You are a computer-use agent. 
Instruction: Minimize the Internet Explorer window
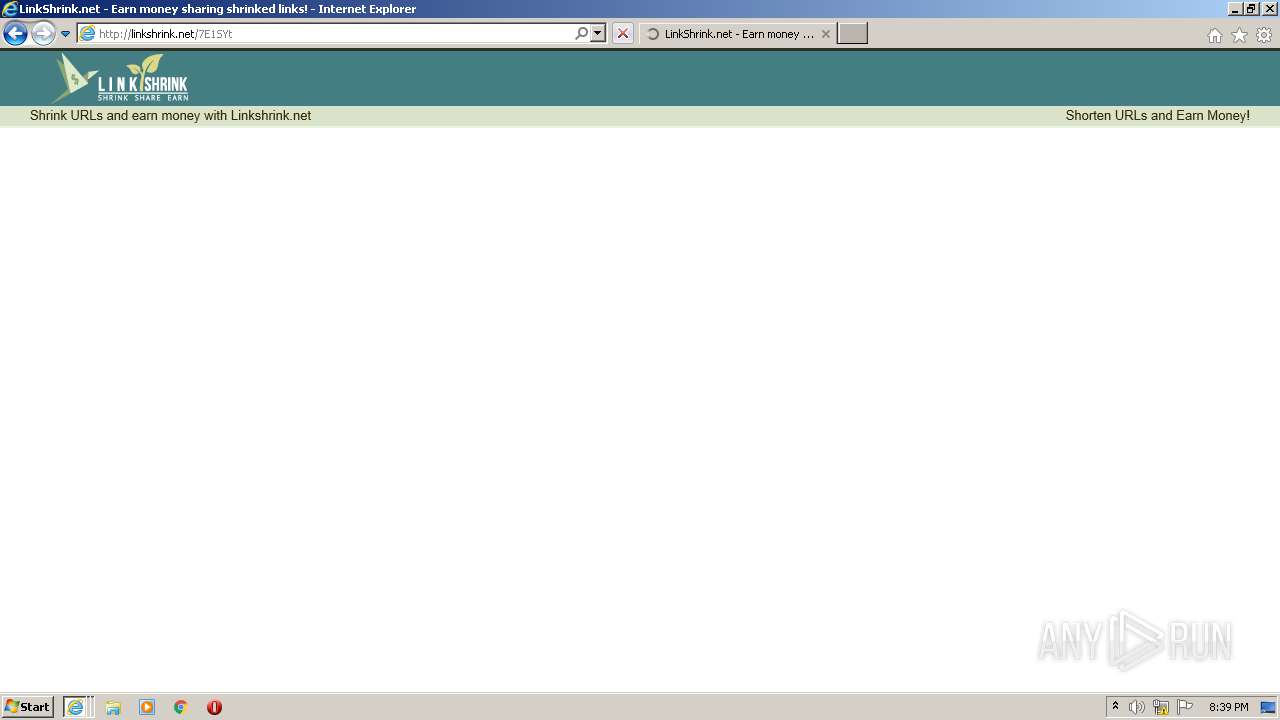[1235, 9]
